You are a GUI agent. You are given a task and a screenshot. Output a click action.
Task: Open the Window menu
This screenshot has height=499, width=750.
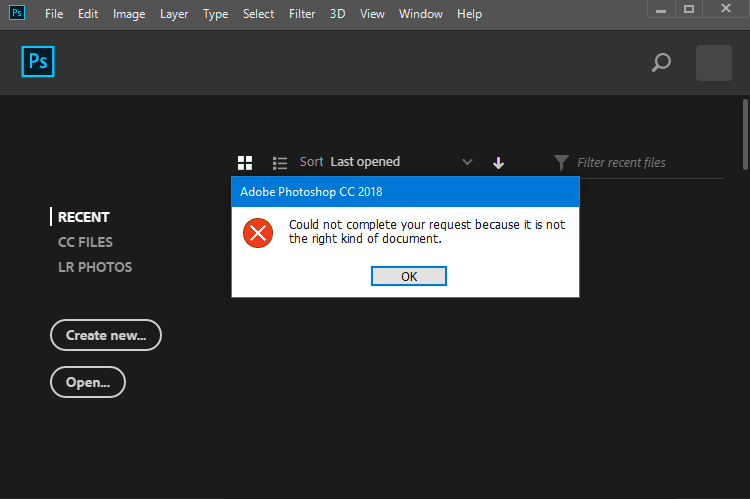(x=420, y=14)
